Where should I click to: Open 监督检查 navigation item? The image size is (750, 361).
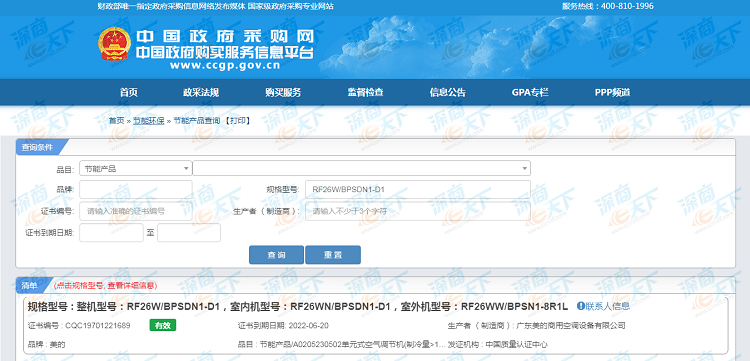pyautogui.click(x=365, y=93)
